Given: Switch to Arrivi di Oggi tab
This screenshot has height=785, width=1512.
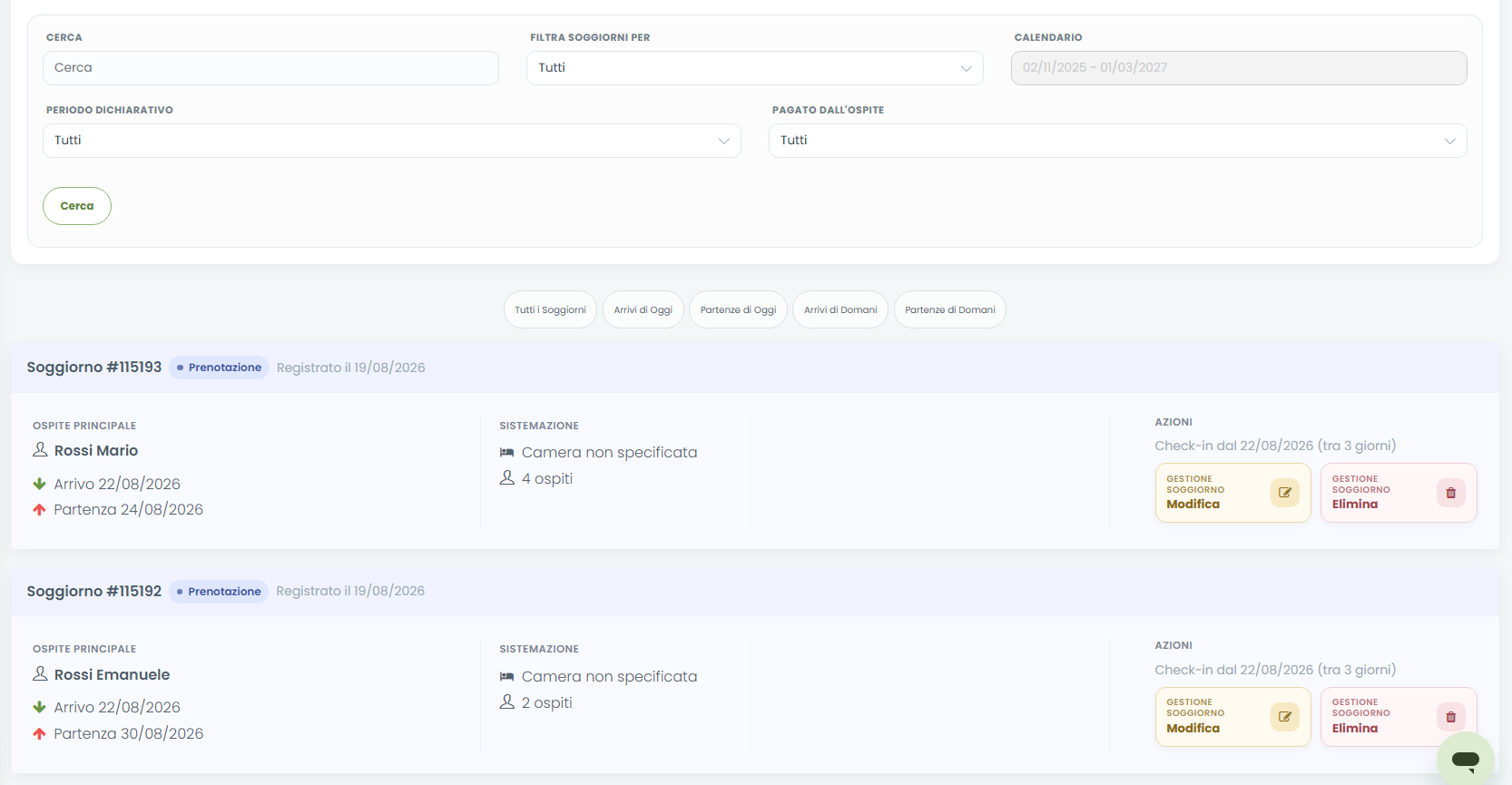Looking at the screenshot, I should (x=643, y=309).
